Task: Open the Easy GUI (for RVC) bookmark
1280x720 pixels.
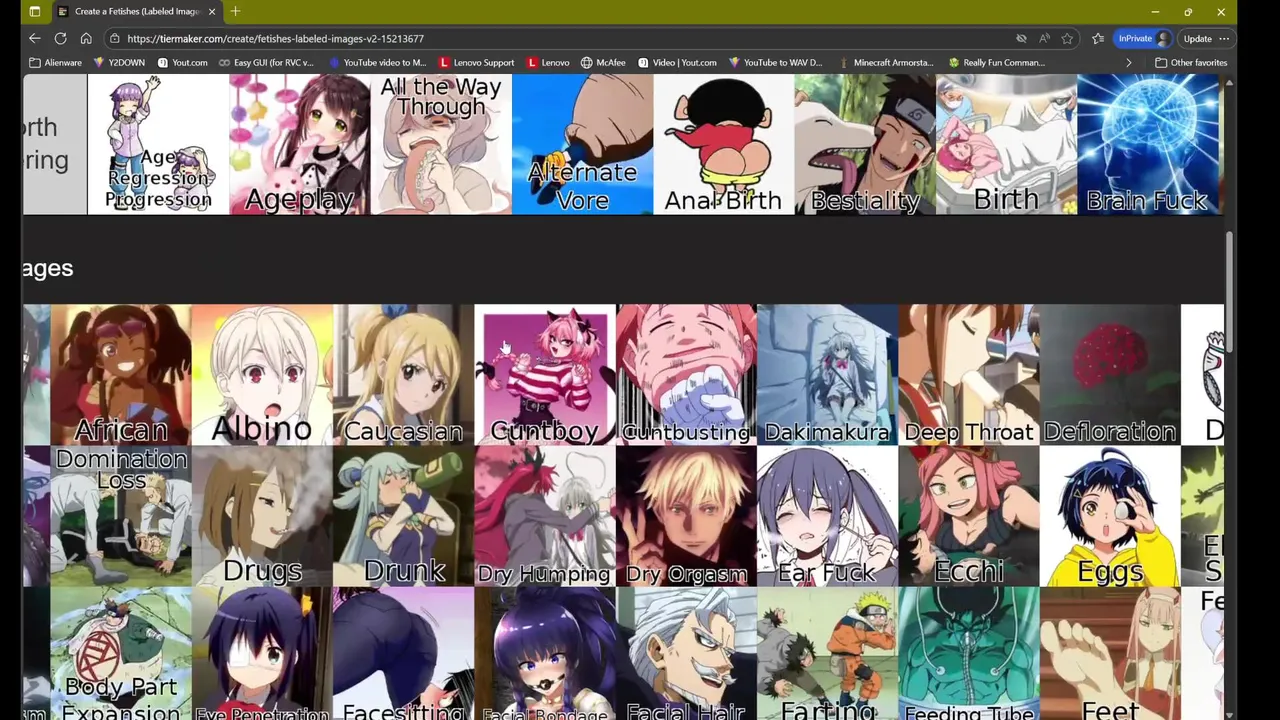Action: [x=266, y=62]
